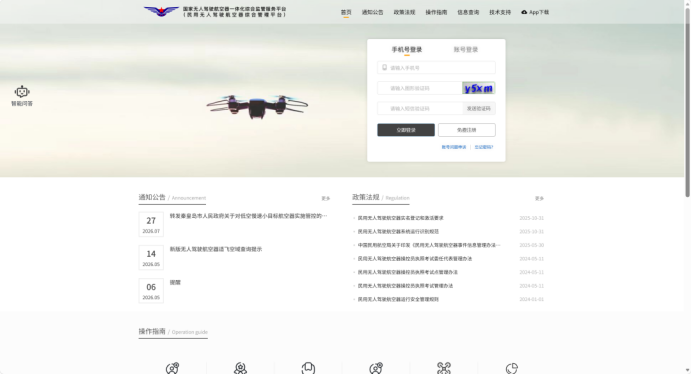Focus the 请输入手机号 phone number field
Screen dimensions: 692x375
point(436,68)
